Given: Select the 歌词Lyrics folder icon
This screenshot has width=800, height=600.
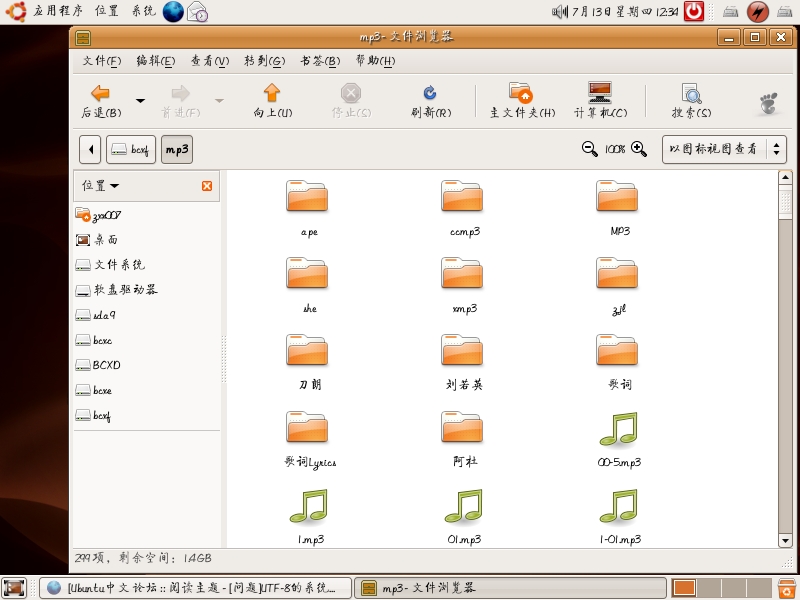Looking at the screenshot, I should pos(307,427).
